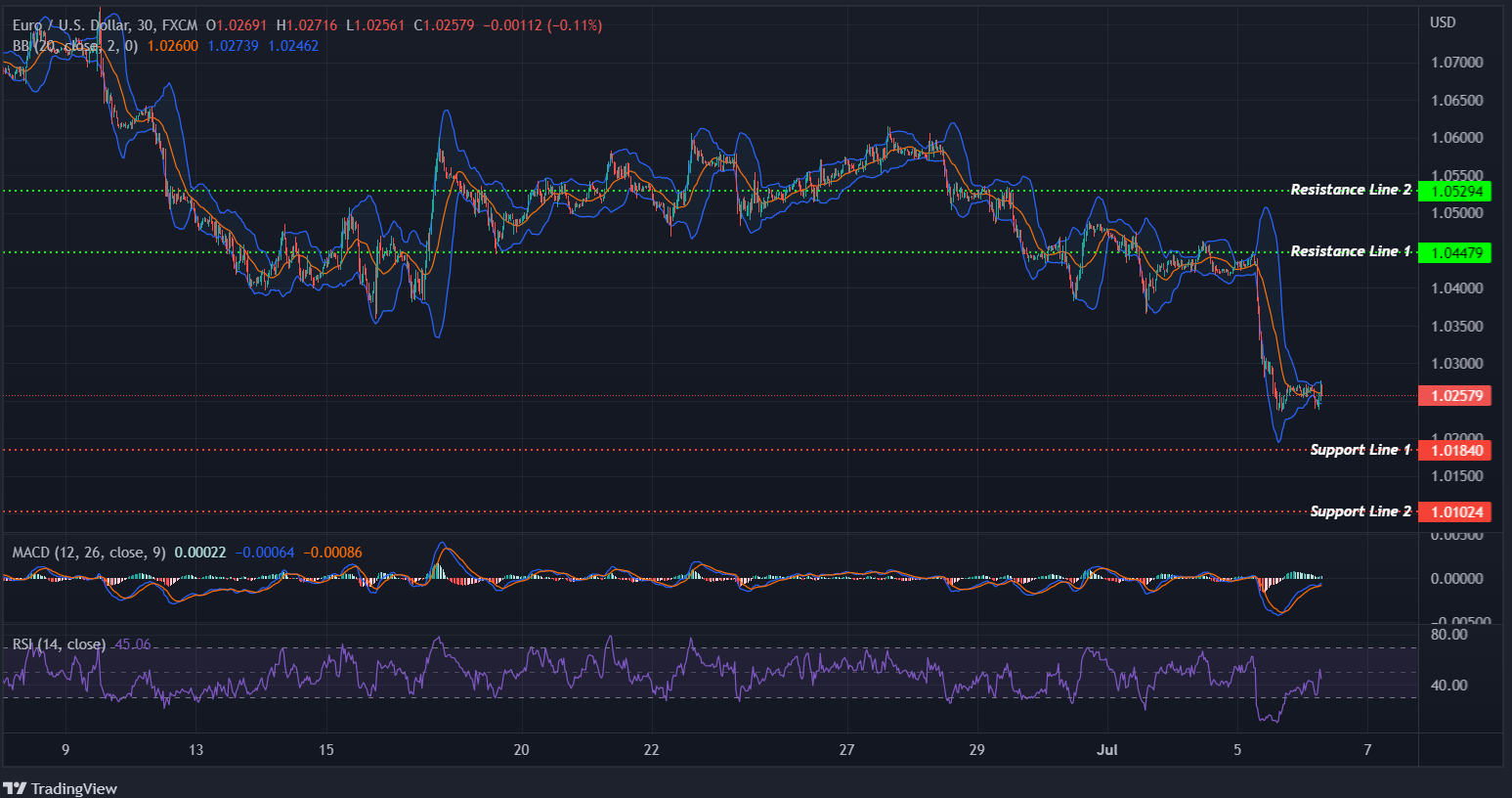Open the BB (20, close, 2, 0) indicator legend
This screenshot has width=1512, height=798.
coord(73,46)
